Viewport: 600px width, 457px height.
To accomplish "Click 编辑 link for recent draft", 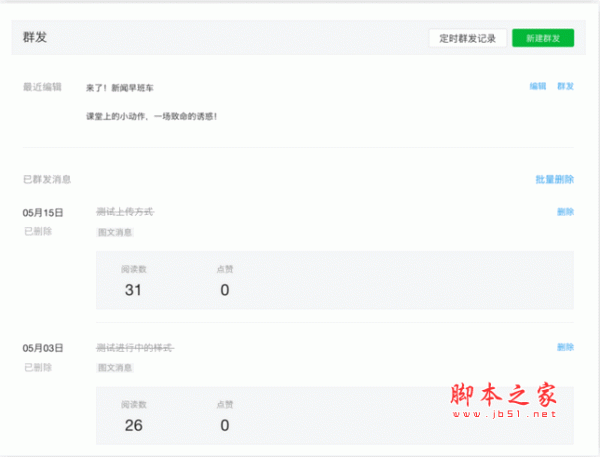I will coord(538,86).
